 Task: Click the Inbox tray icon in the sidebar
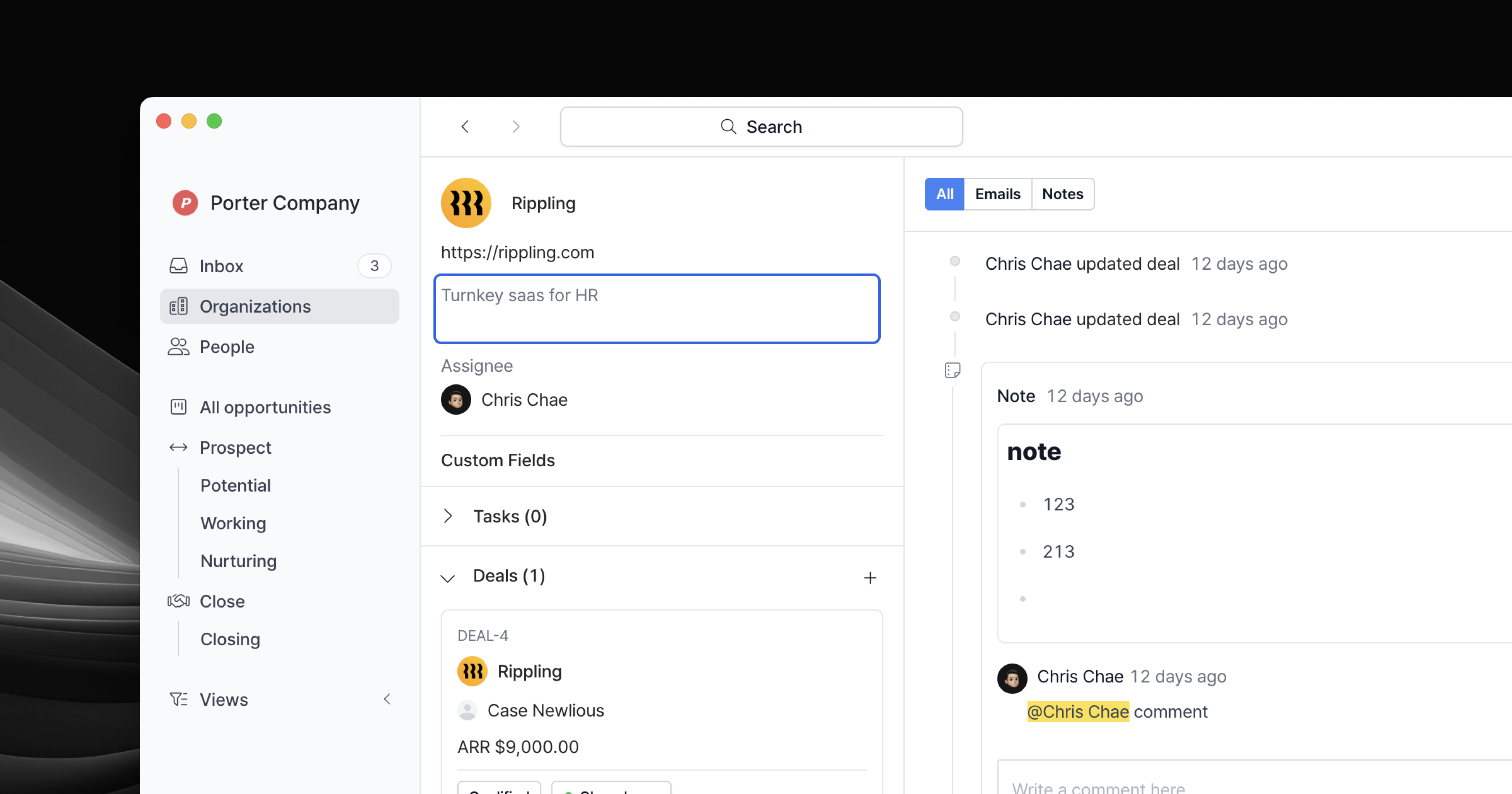pos(178,266)
